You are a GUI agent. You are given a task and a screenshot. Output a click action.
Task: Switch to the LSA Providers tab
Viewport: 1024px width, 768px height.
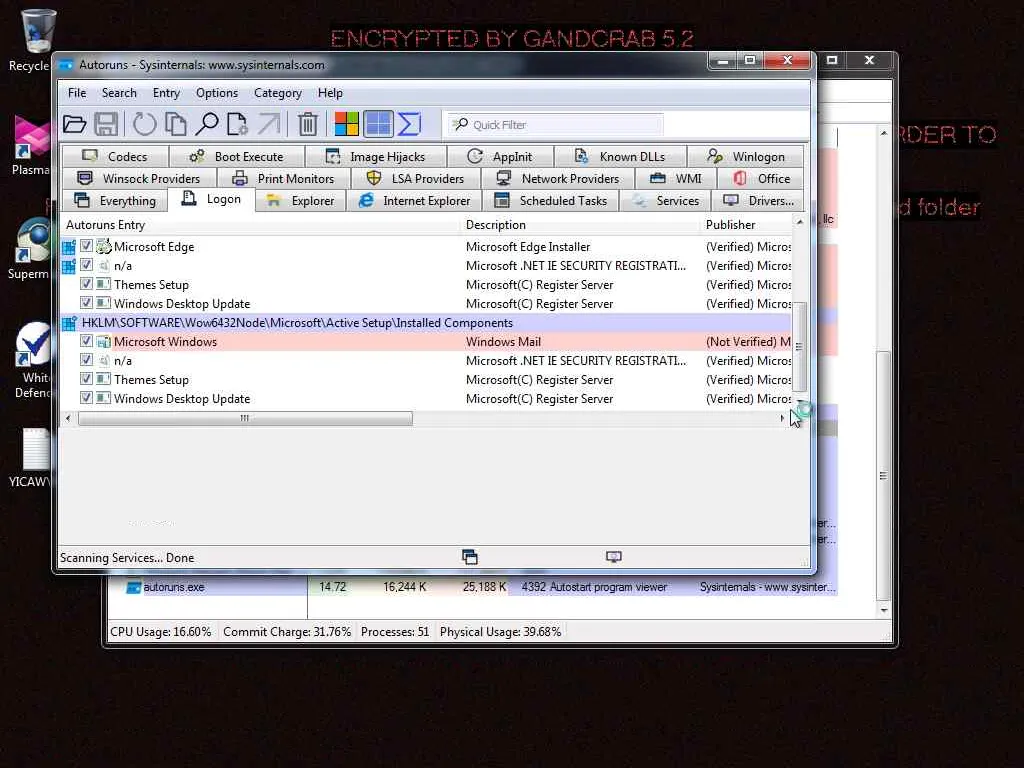pos(415,178)
